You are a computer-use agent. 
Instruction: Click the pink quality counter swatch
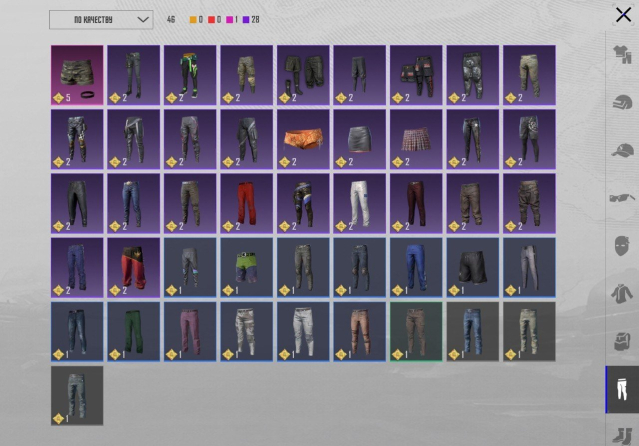[x=229, y=20]
